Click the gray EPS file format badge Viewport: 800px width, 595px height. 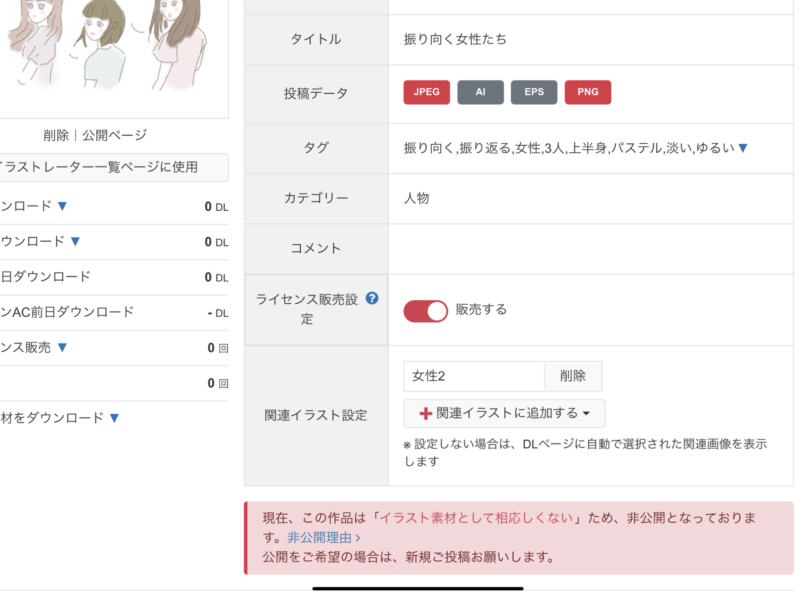pos(534,92)
